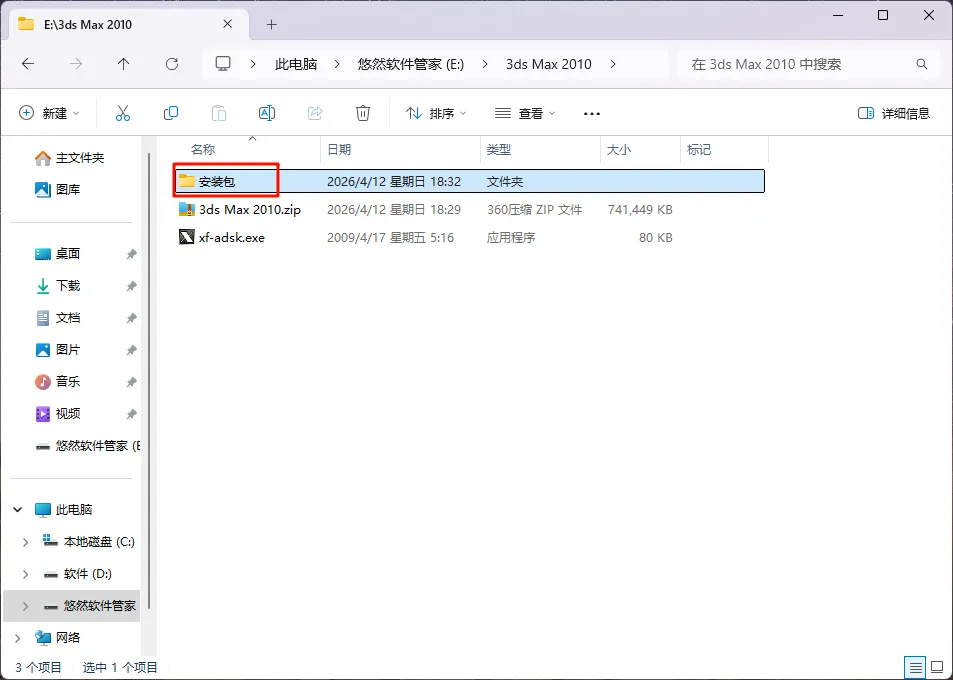Viewport: 953px width, 680px height.
Task: Expand the 网络 tree node
Action: [x=18, y=637]
